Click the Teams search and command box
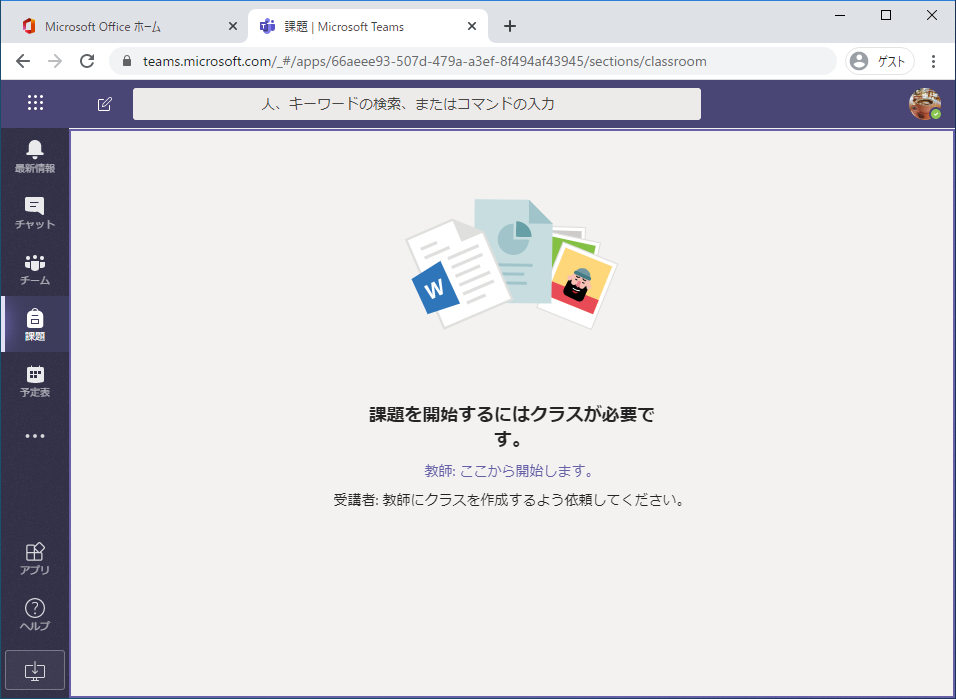The height and width of the screenshot is (699, 956). [416, 104]
